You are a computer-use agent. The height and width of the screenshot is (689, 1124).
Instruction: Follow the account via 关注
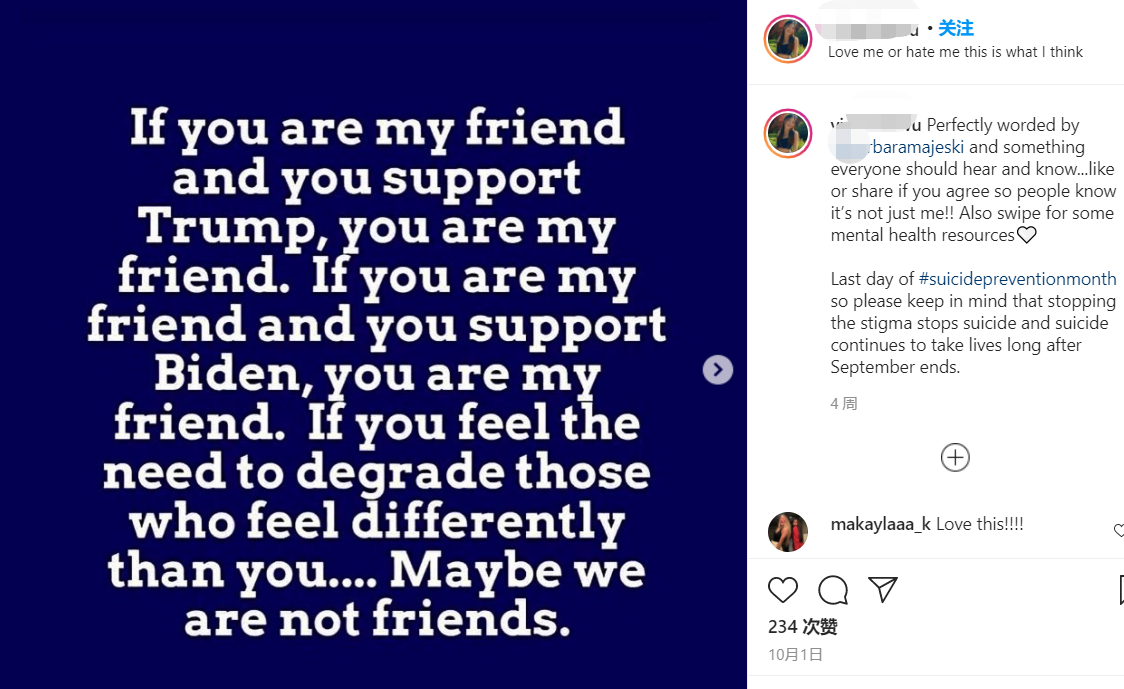click(956, 28)
